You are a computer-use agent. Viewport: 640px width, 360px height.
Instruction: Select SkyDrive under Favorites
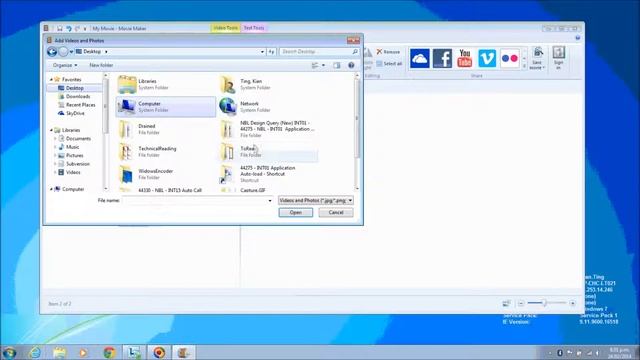[75, 113]
